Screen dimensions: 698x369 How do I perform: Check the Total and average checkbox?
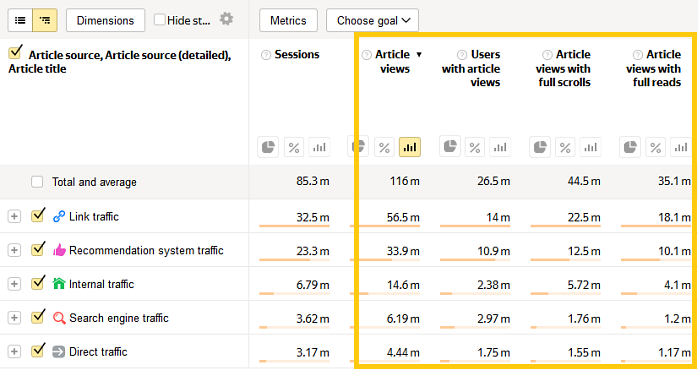coord(37,182)
